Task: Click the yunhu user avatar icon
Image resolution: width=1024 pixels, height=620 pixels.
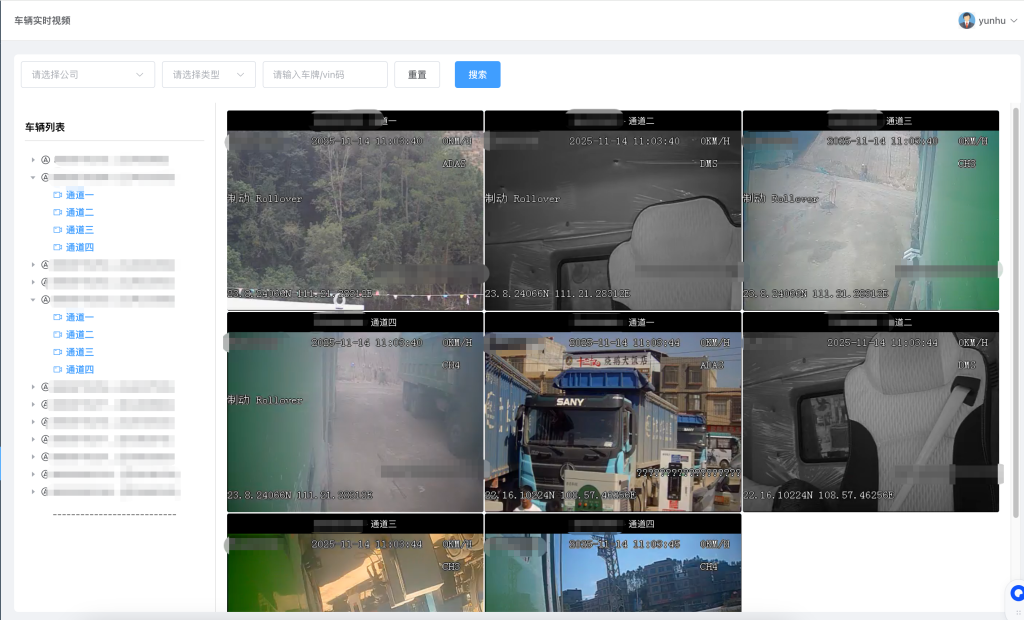Action: 966,20
